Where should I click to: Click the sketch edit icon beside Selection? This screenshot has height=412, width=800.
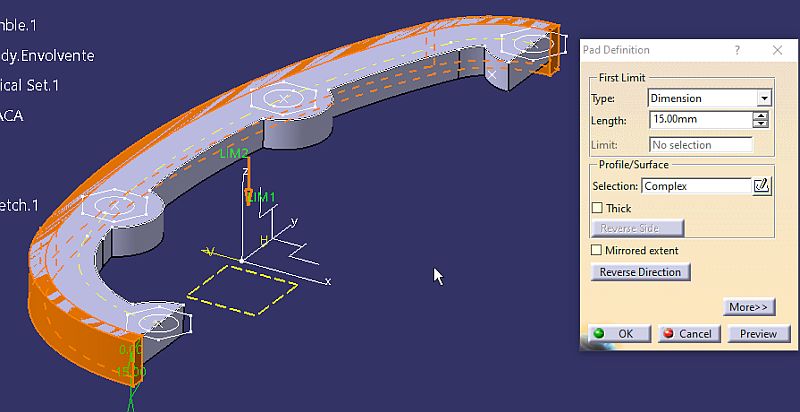(762, 185)
